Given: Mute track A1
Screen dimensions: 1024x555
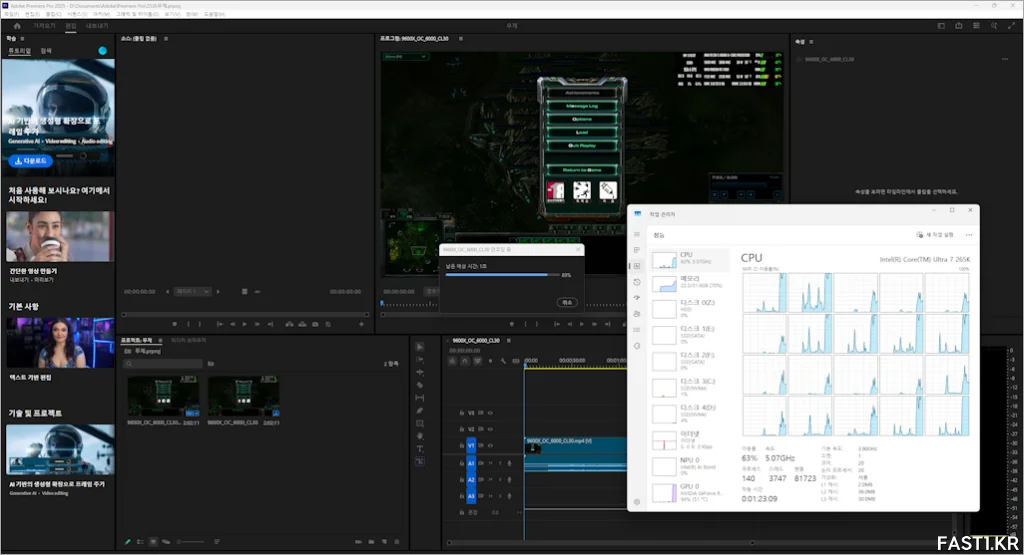Looking at the screenshot, I should (490, 463).
